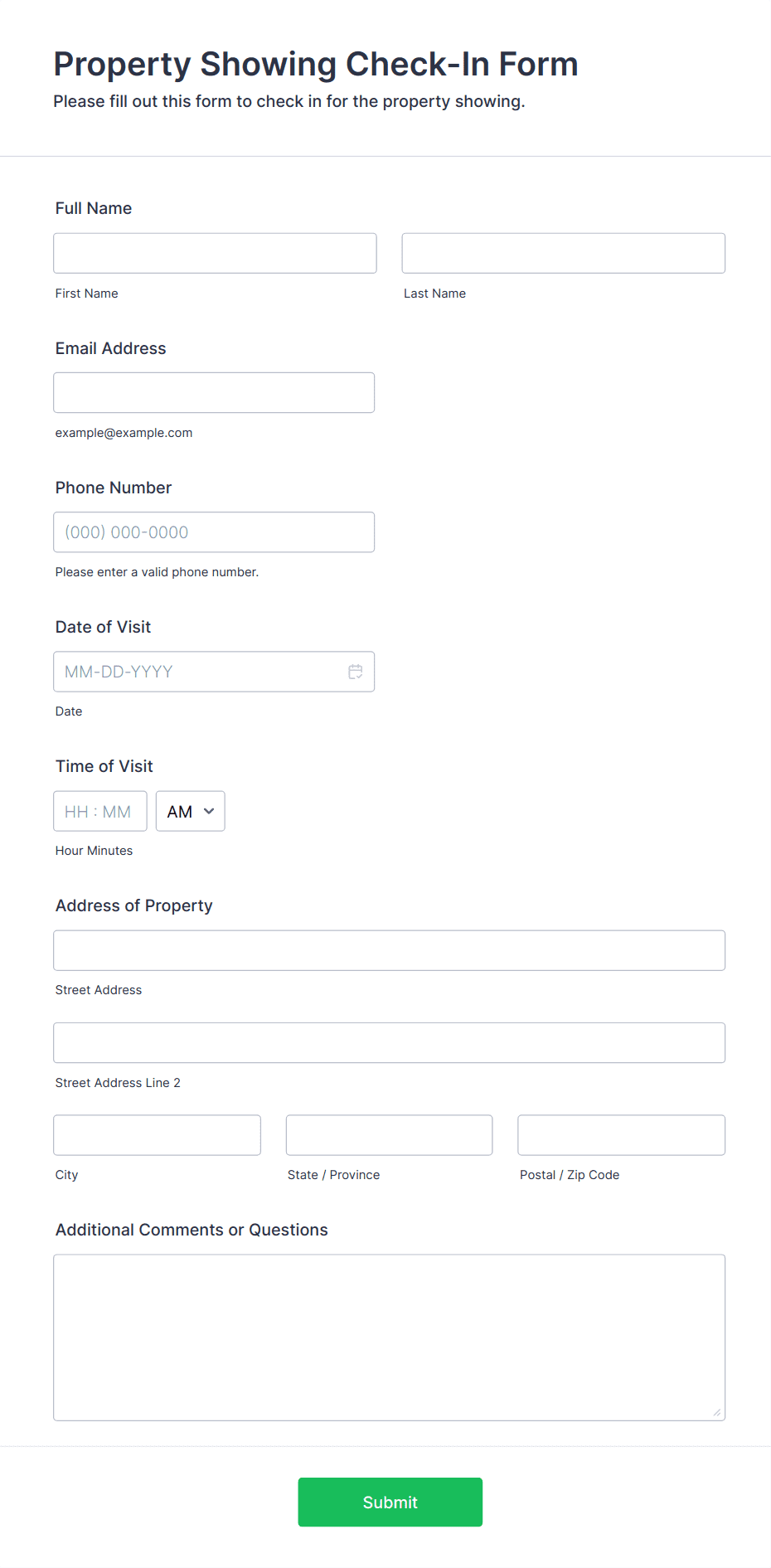The image size is (771, 1568).
Task: Focus the City input box
Action: coord(157,1135)
